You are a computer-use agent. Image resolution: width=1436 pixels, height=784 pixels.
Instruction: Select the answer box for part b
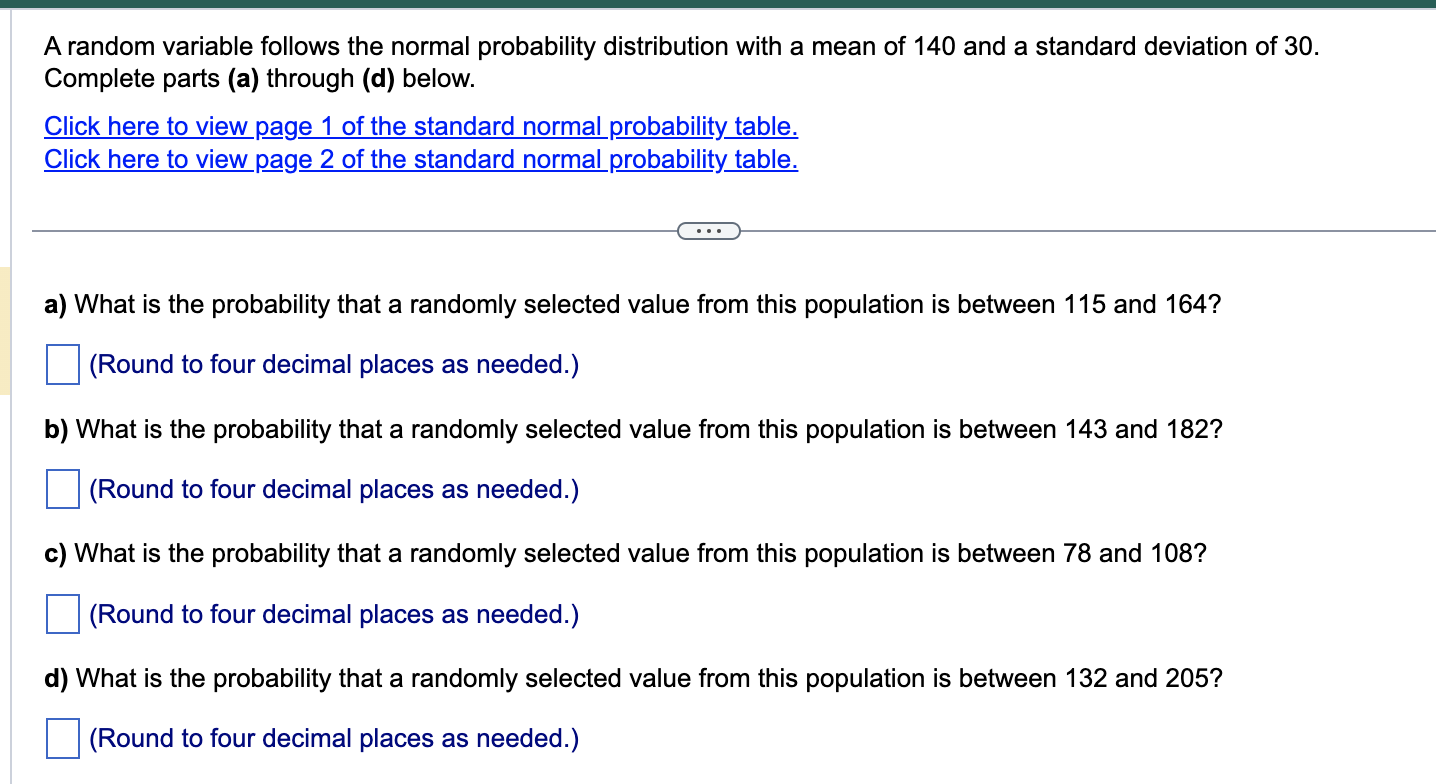(x=62, y=490)
